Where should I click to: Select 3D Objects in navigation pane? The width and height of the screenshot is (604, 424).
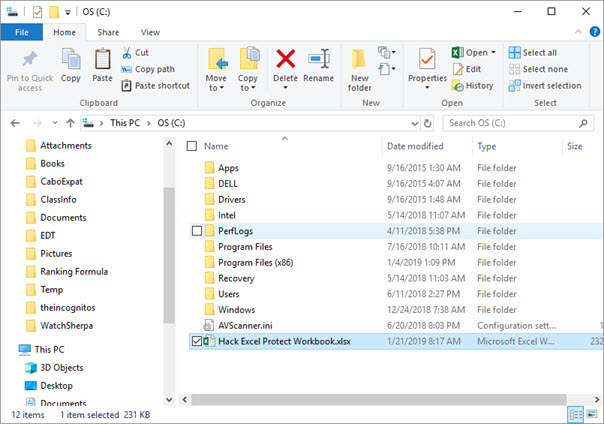pos(54,367)
